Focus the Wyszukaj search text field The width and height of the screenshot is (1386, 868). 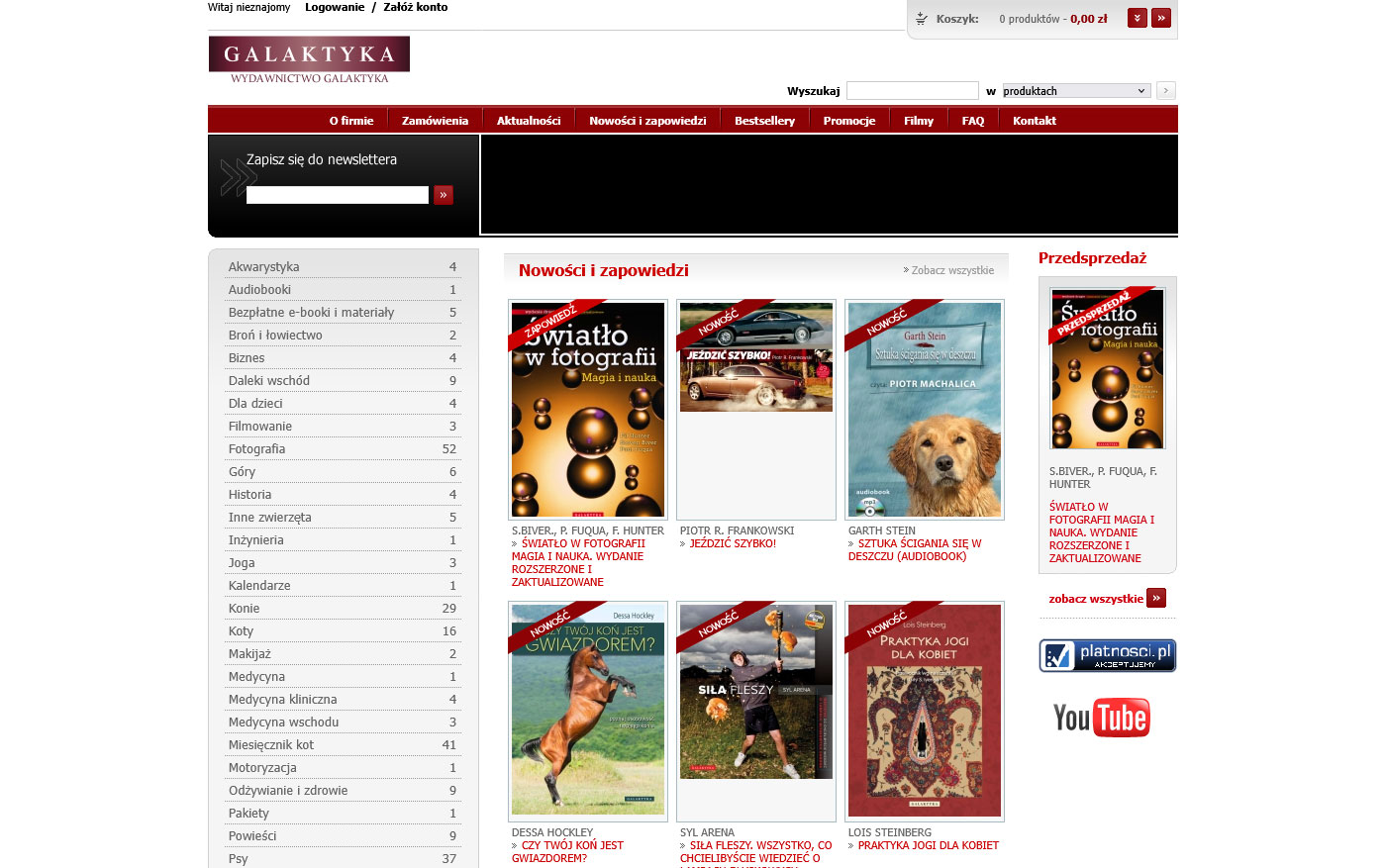pos(912,91)
